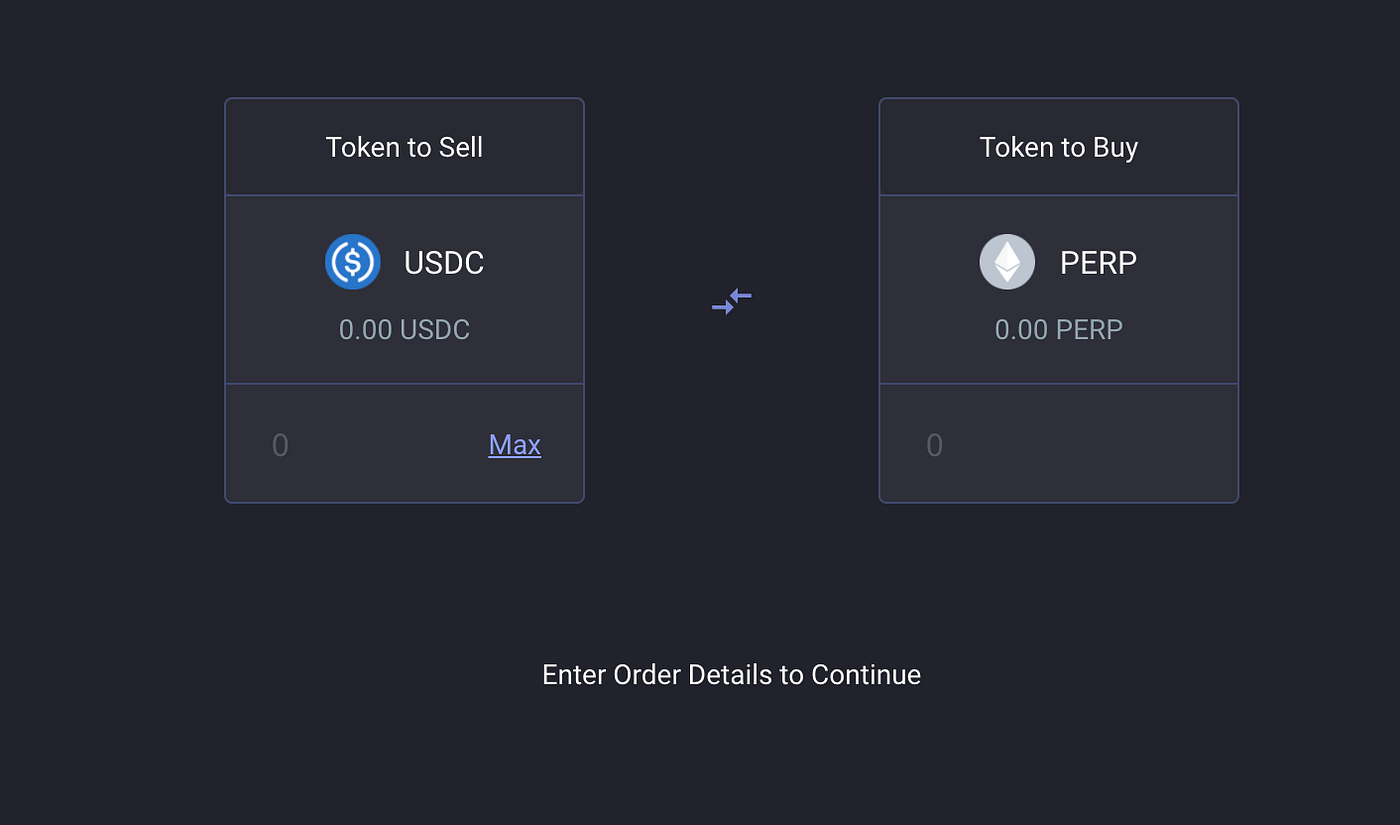
Task: Select the Token to Sell header
Action: [404, 147]
